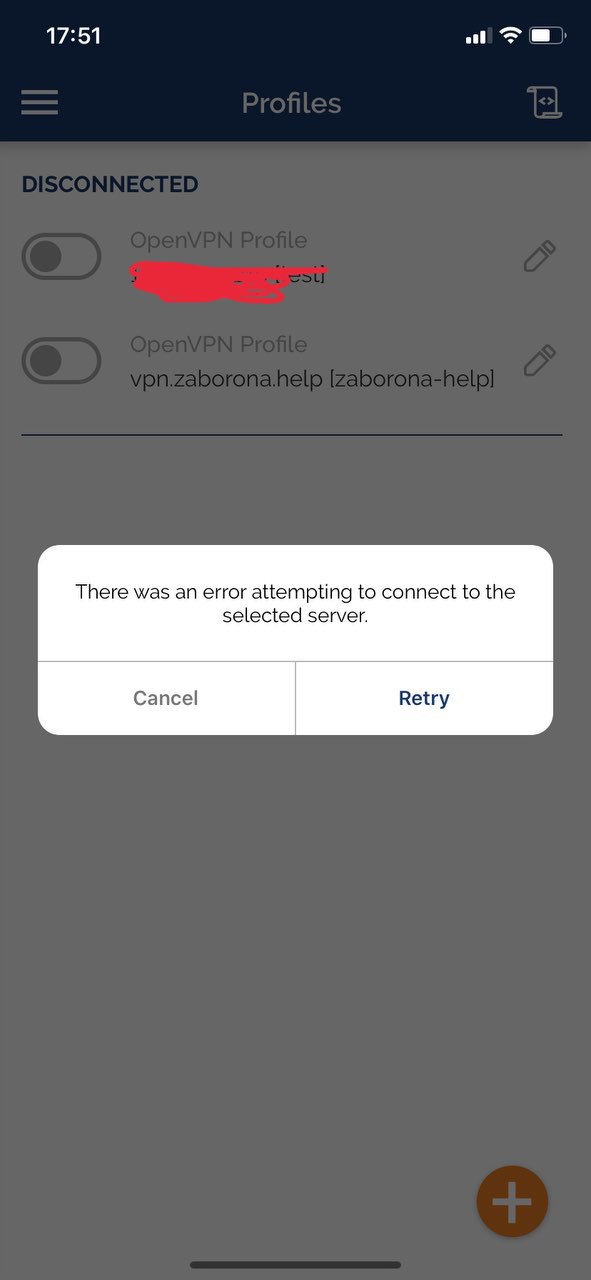The image size is (591, 1280).
Task: Tap the battery indicator icon
Action: coord(548,36)
